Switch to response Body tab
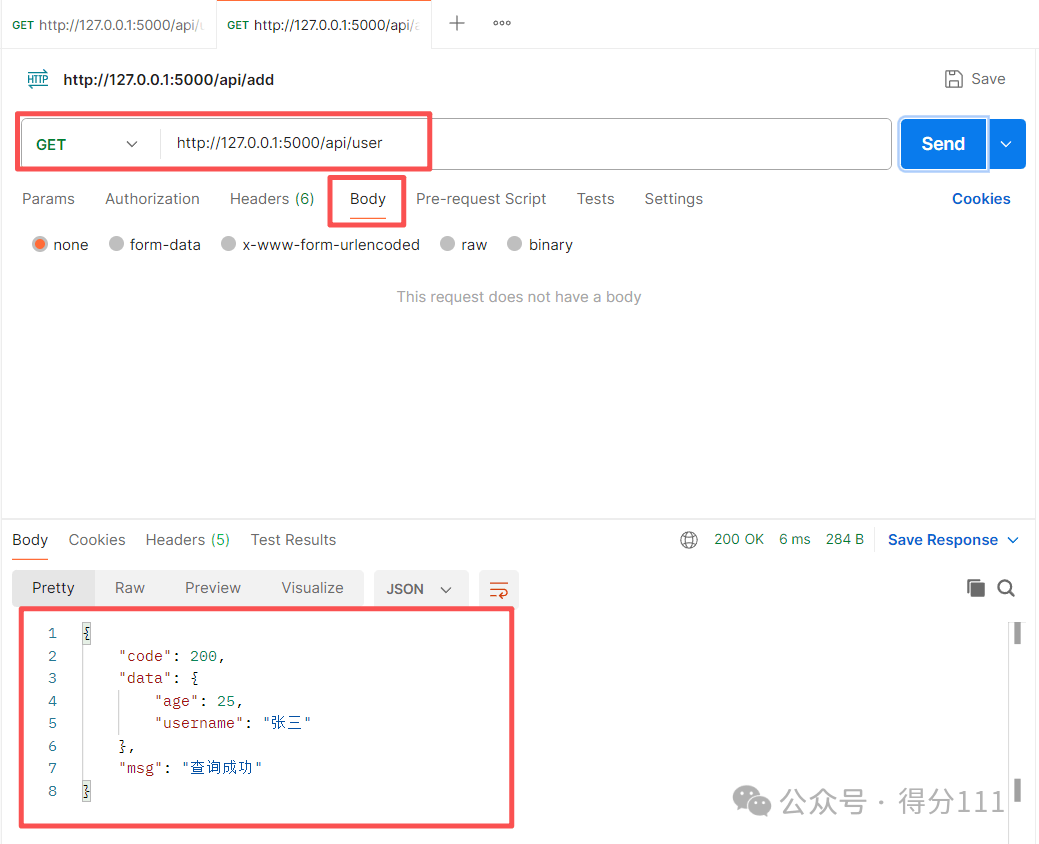 [x=30, y=540]
